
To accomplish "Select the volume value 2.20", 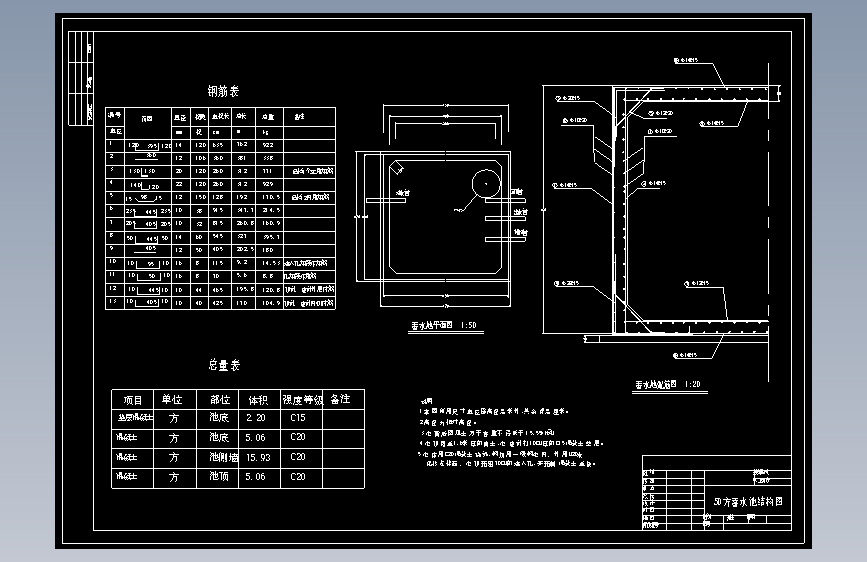I will tap(255, 418).
